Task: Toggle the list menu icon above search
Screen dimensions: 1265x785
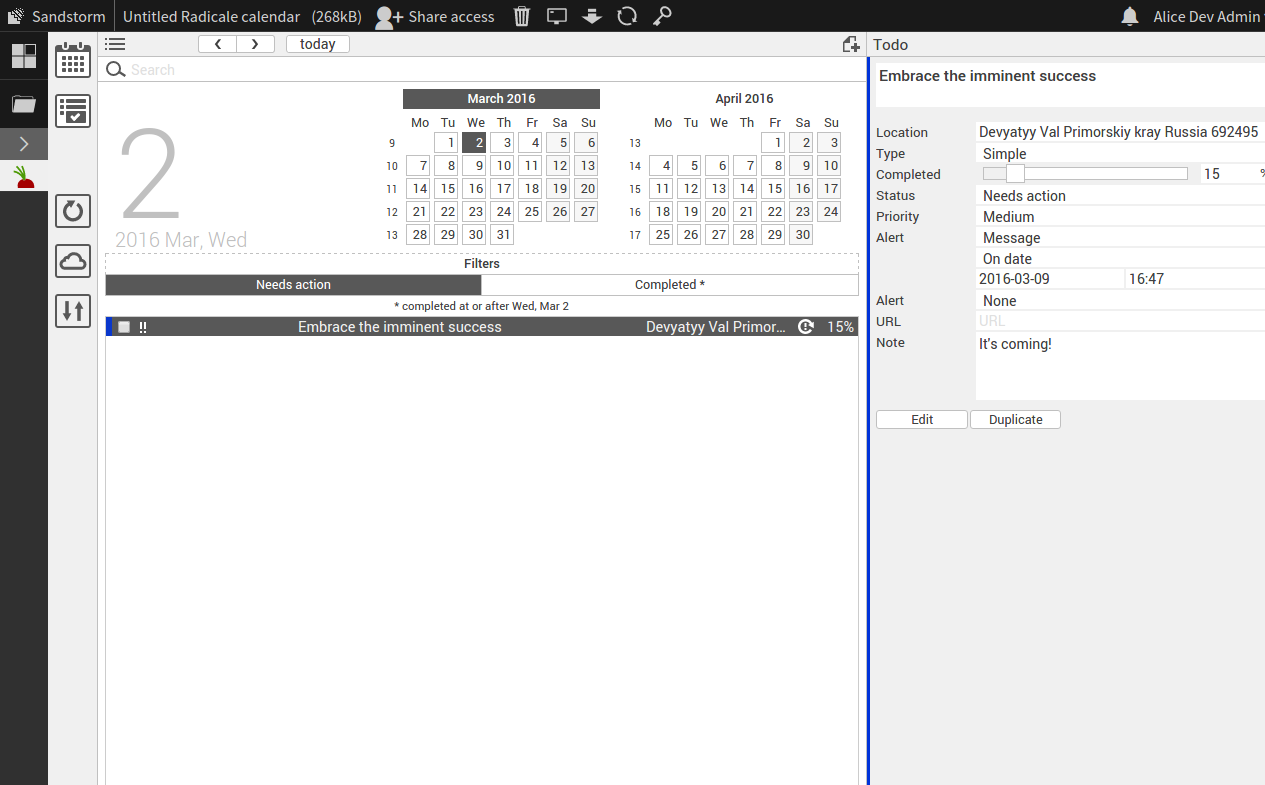Action: pyautogui.click(x=115, y=44)
